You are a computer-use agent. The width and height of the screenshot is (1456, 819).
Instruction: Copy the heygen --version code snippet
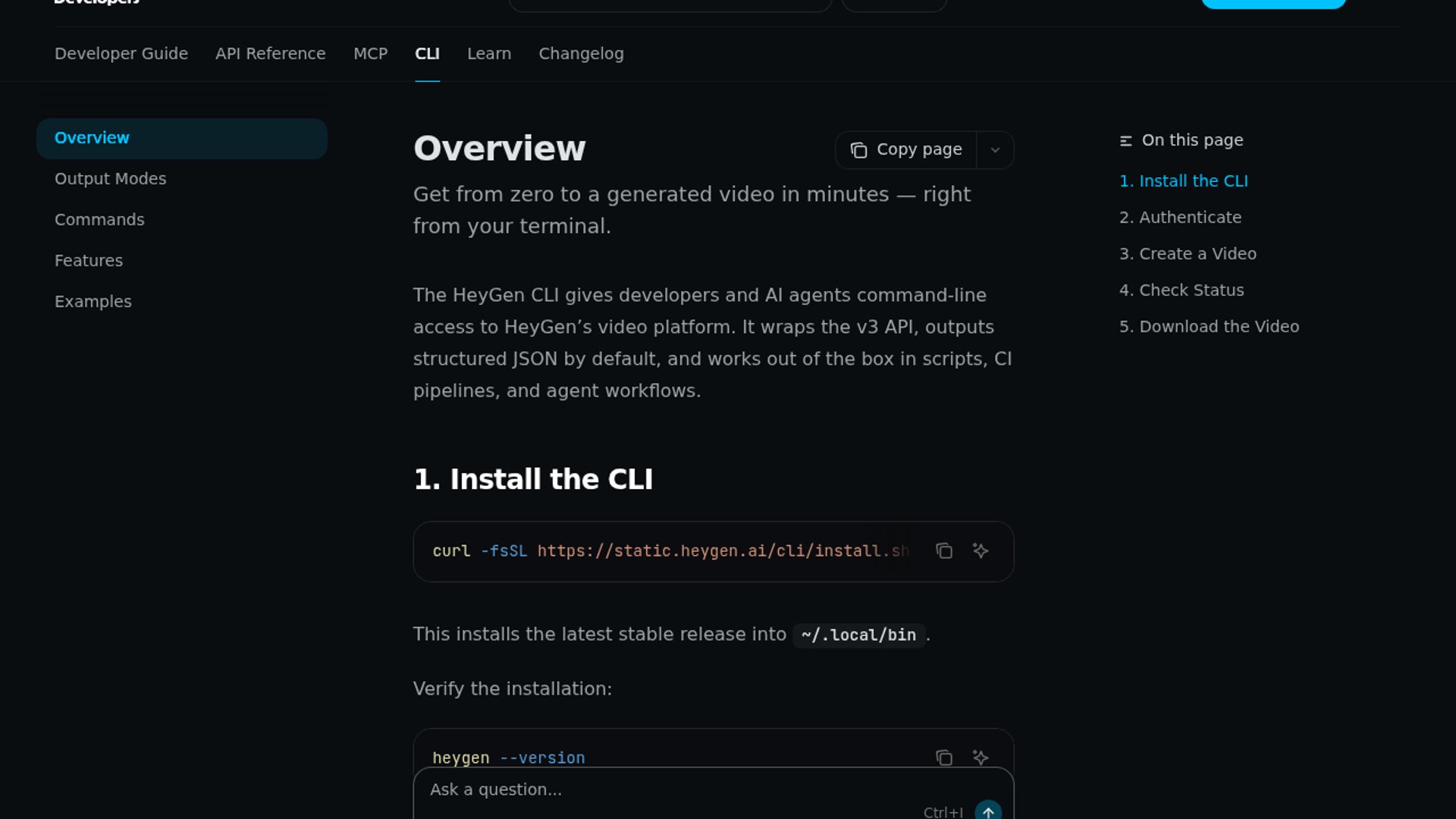coord(944,757)
